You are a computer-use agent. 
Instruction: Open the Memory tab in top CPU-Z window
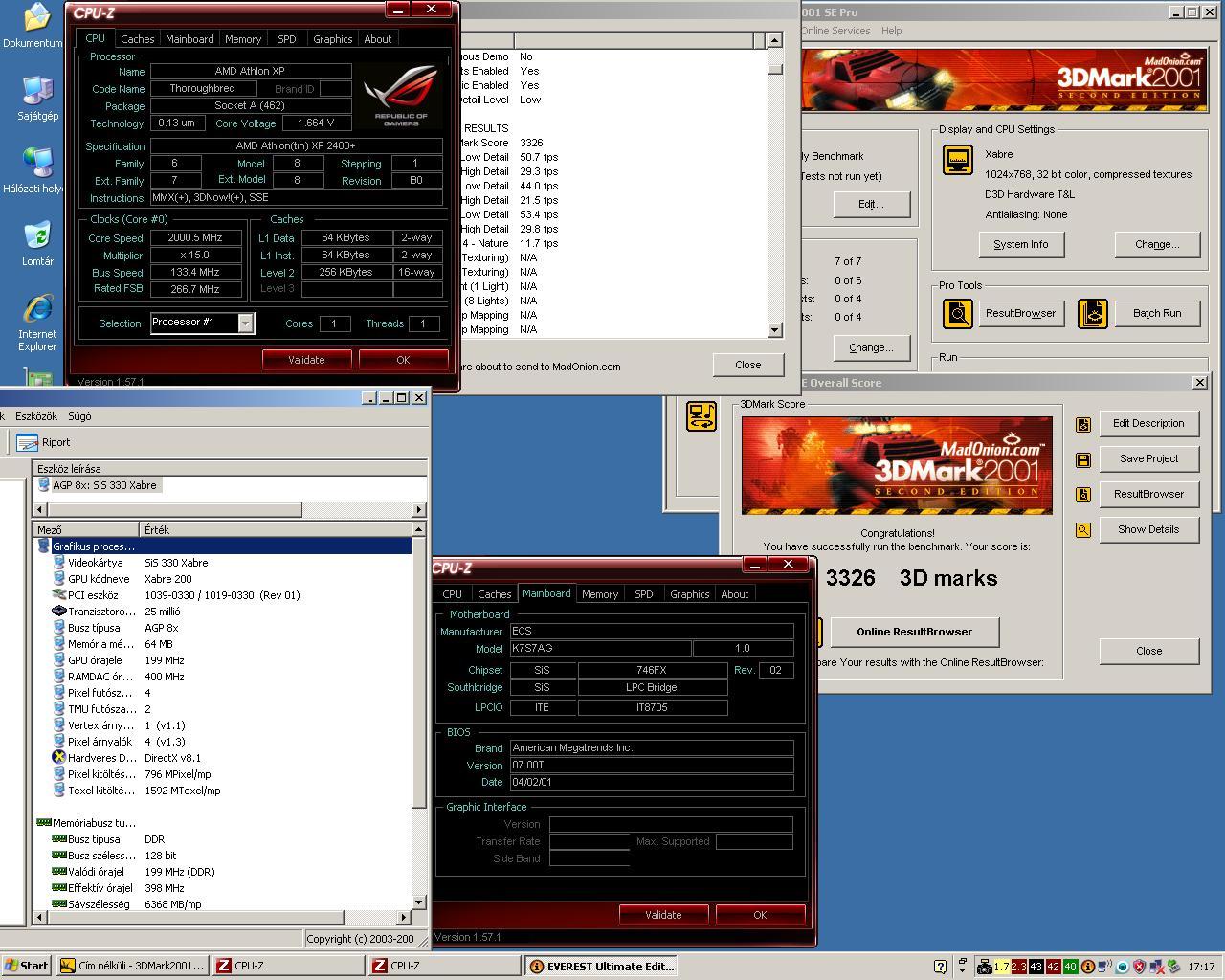[x=243, y=39]
